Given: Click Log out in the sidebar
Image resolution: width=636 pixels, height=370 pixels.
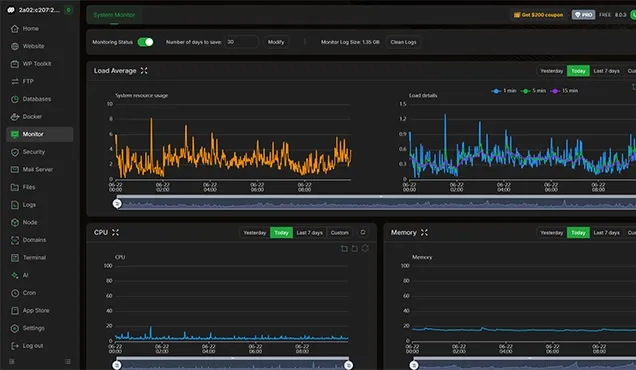Looking at the screenshot, I should 39,346.
